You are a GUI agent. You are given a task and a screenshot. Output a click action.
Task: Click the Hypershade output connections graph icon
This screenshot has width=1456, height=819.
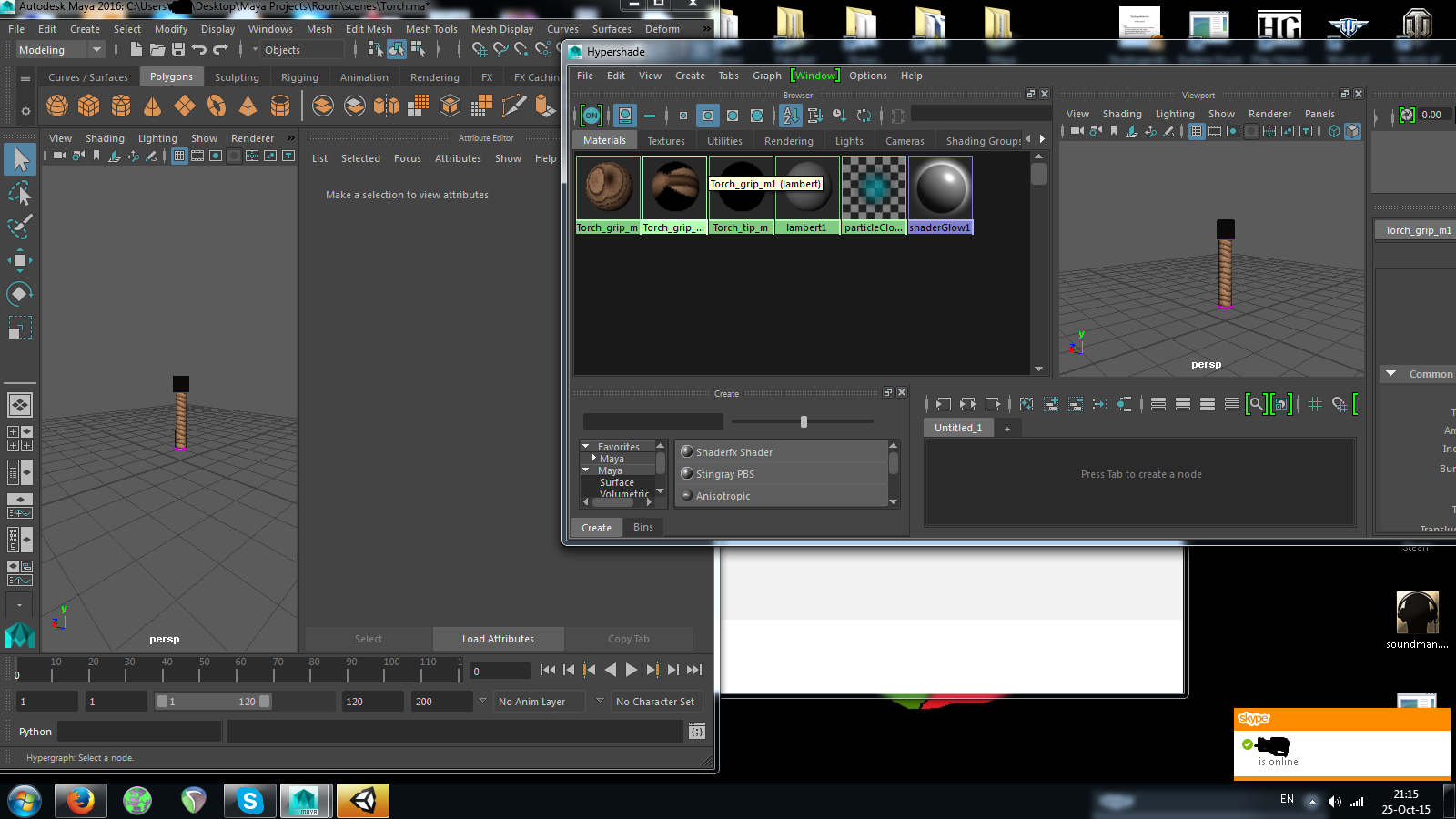pos(993,404)
